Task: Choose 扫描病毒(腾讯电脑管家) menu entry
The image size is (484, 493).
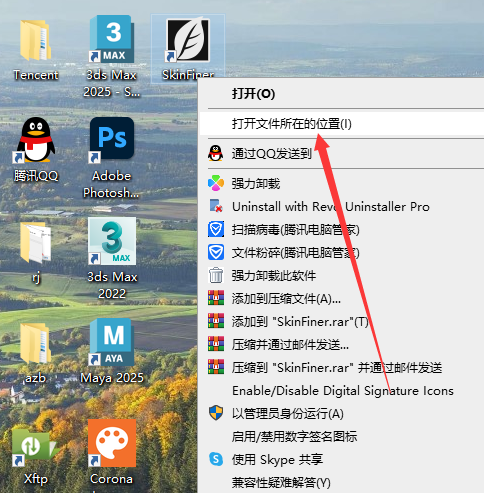Action: point(342,230)
